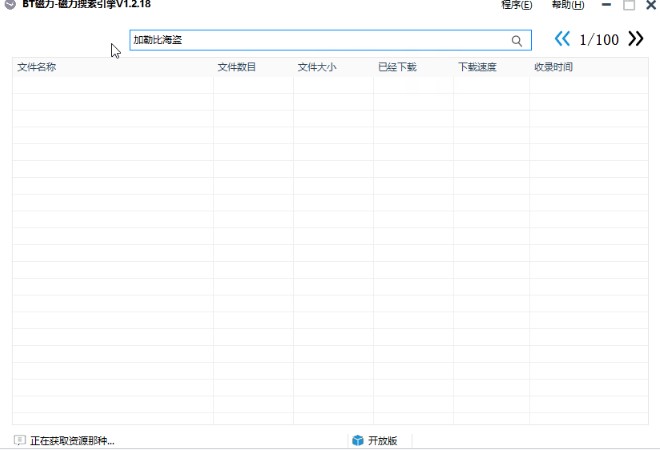The width and height of the screenshot is (660, 450).
Task: Minimize the BT磁力 window
Action: pos(607,5)
